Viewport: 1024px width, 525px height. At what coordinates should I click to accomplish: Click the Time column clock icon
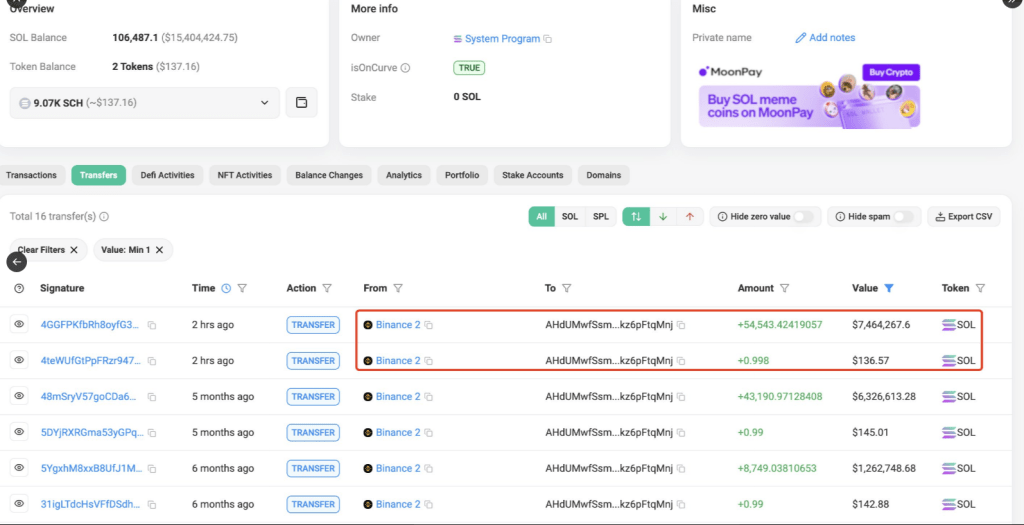coord(226,288)
